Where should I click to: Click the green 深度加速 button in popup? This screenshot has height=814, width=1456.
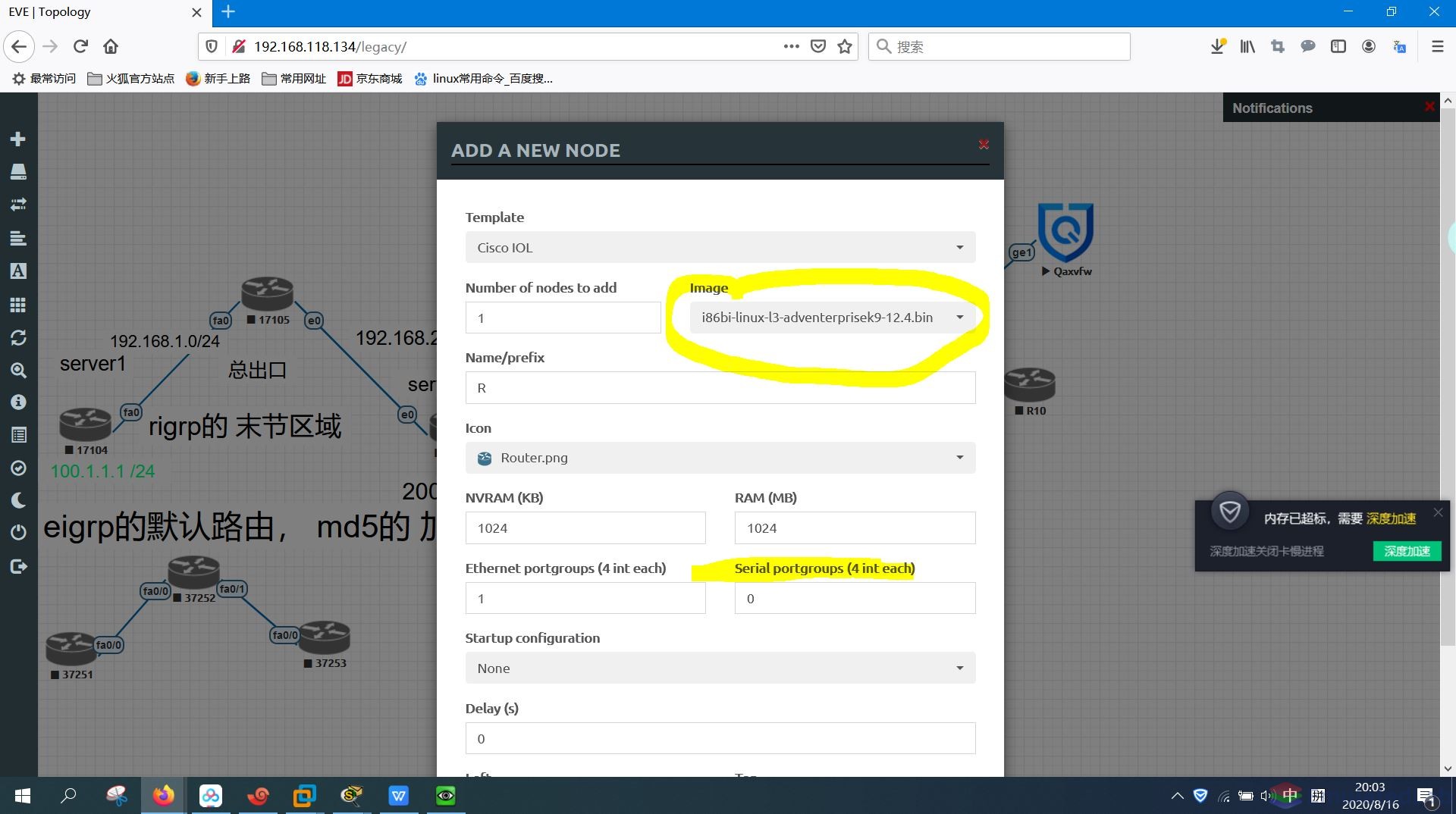[1407, 551]
